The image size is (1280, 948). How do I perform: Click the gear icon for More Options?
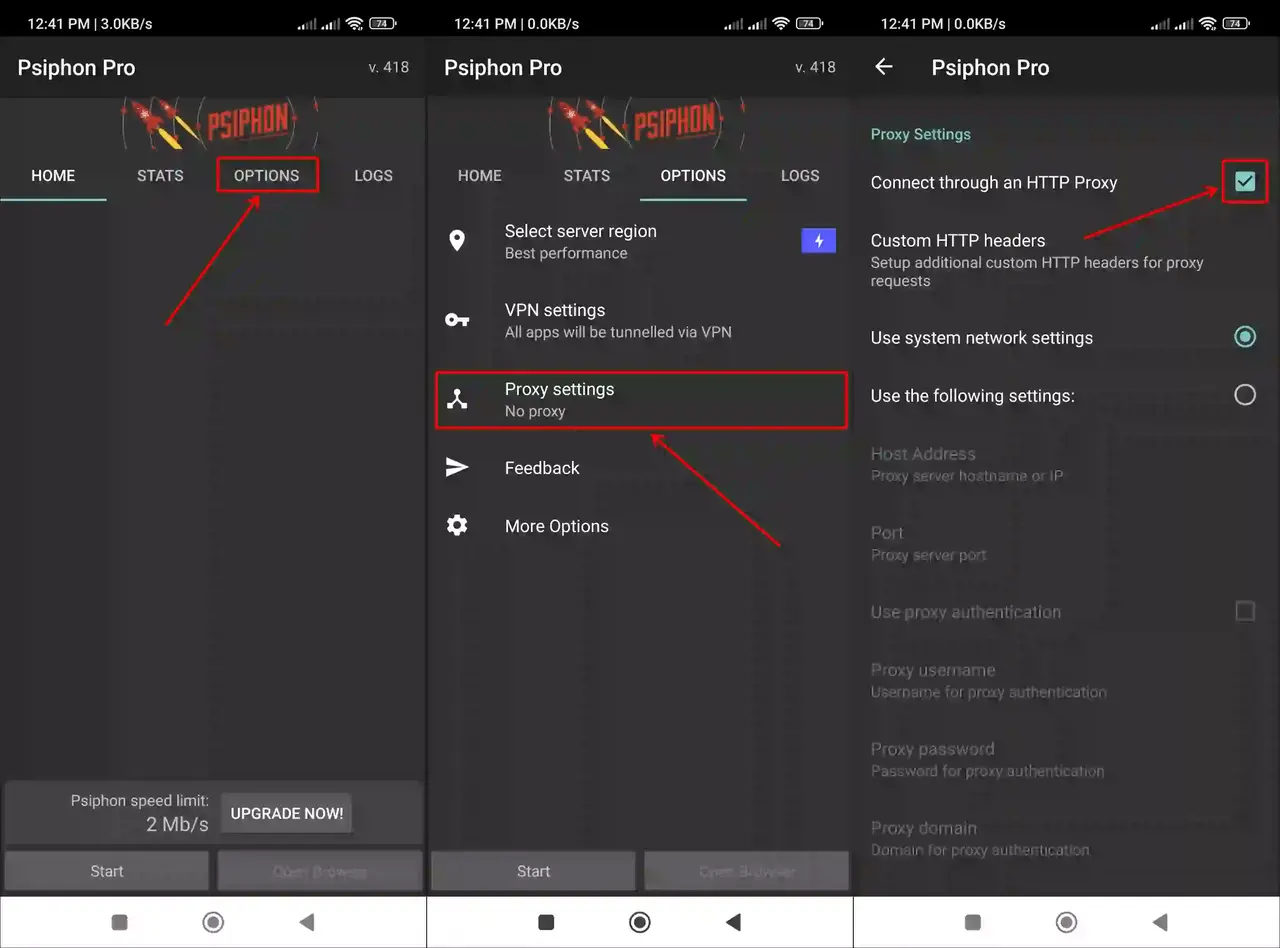click(x=457, y=525)
